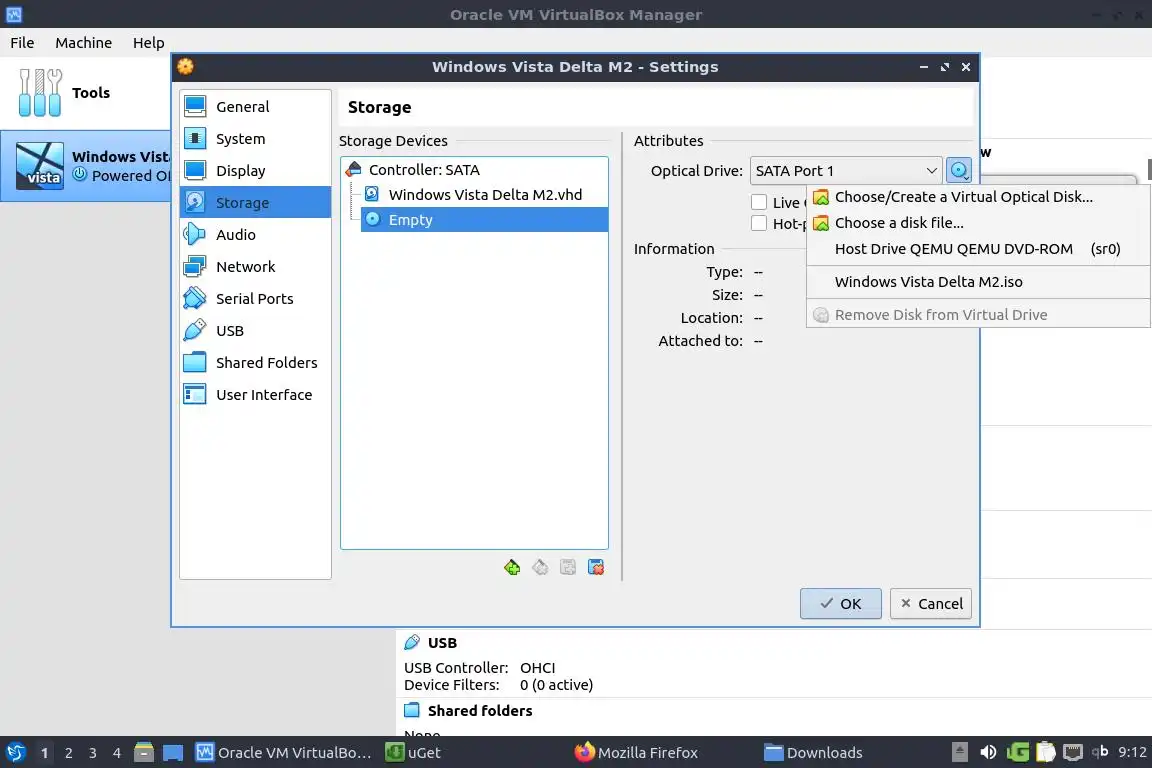Click the greyed Add Attachment icon
1152x768 pixels.
coord(568,567)
